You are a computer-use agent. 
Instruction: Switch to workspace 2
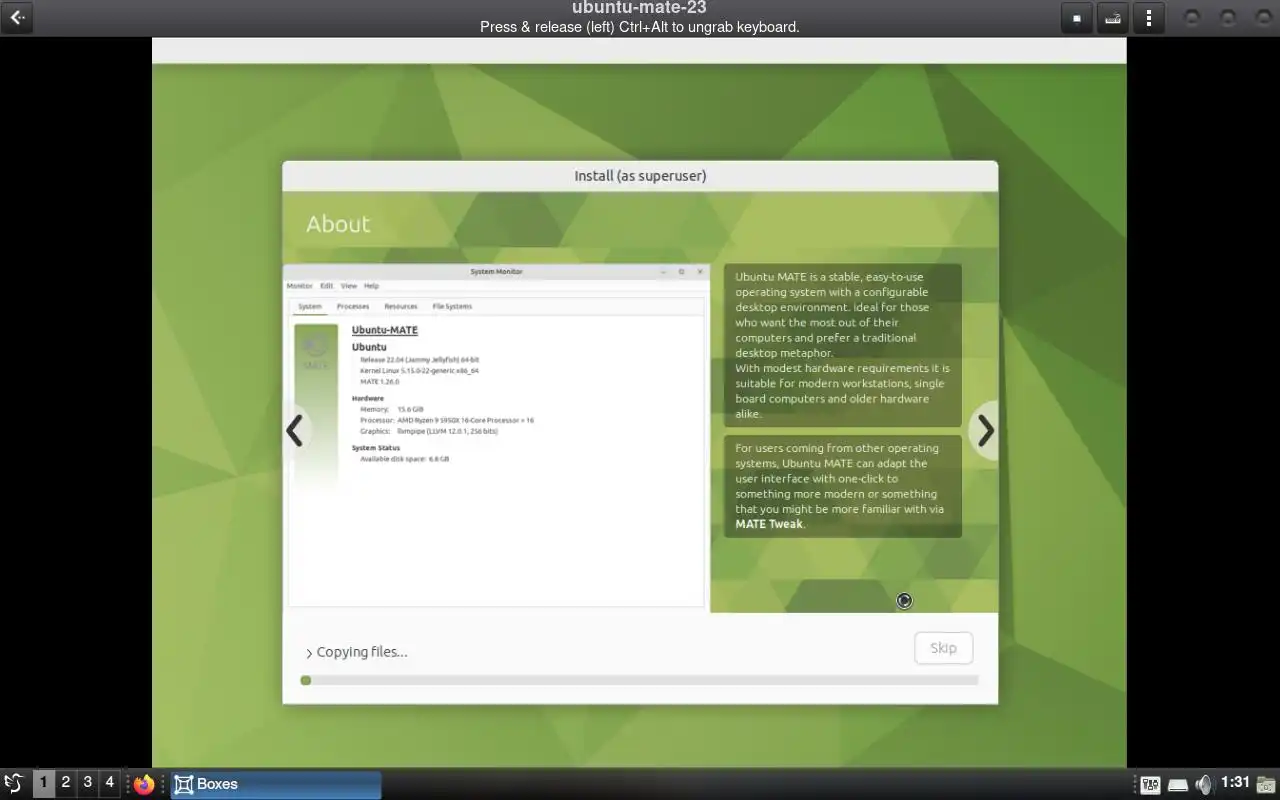[65, 783]
